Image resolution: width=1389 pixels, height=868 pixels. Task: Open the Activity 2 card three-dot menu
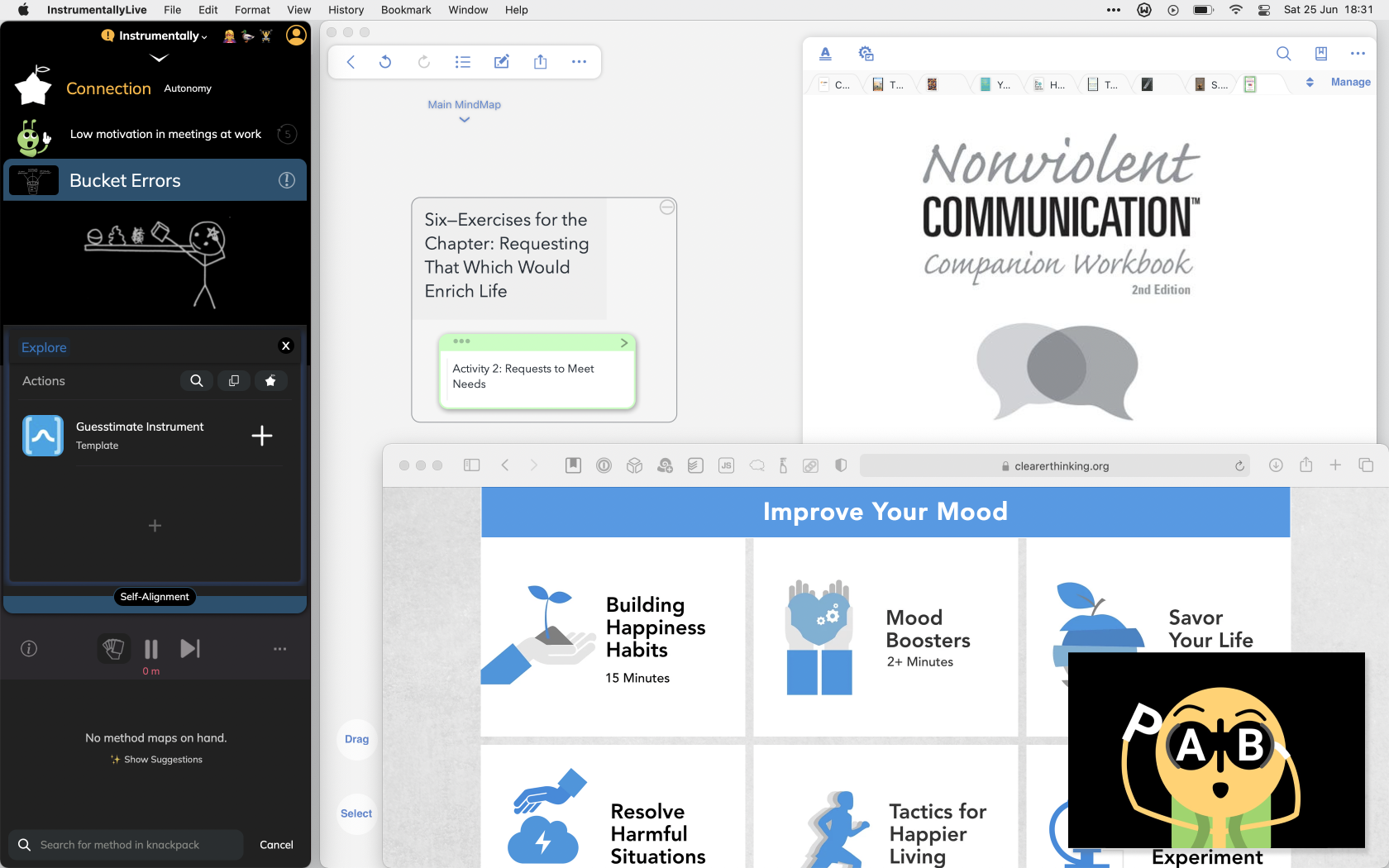(x=461, y=341)
